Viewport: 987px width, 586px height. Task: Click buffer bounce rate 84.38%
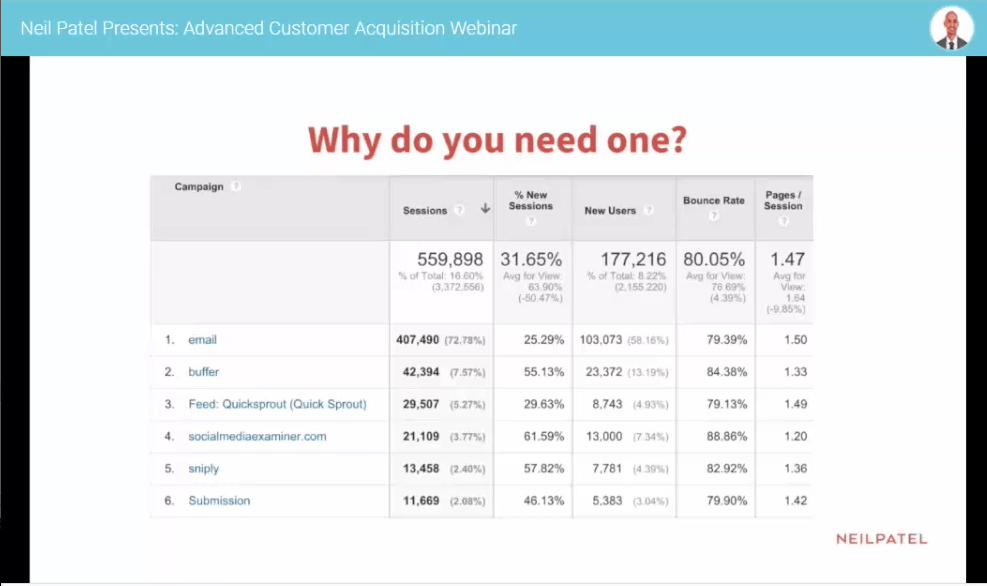(726, 372)
